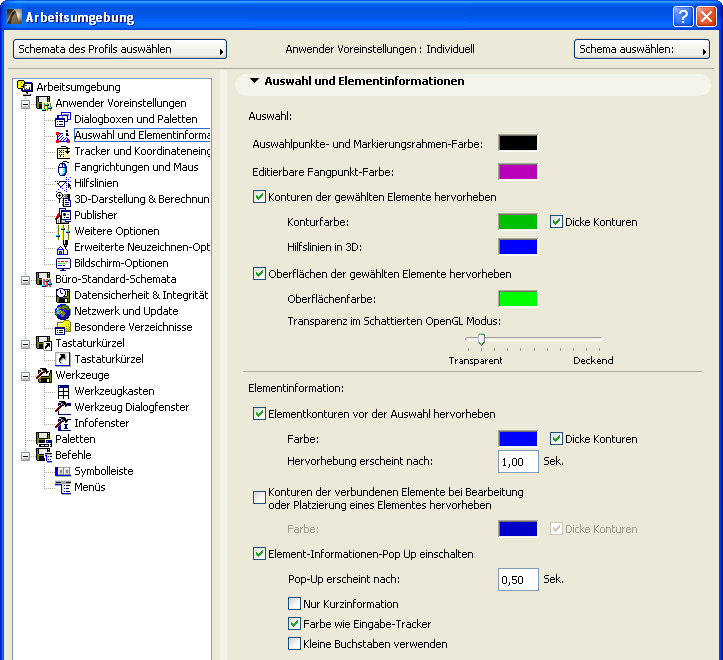Open Weitere Optionen tree entry

pos(117,231)
